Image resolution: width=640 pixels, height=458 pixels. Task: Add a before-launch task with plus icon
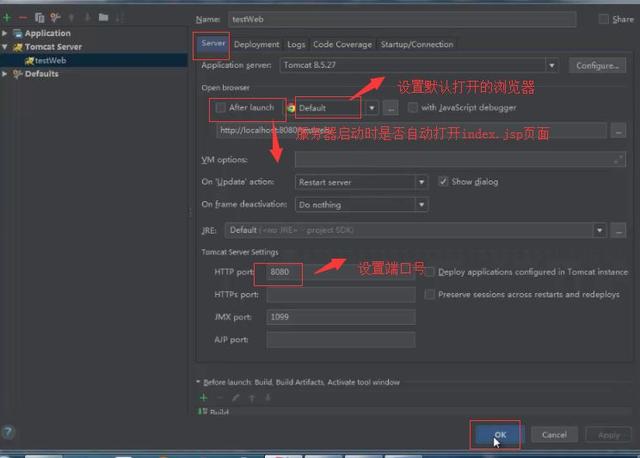coord(204,397)
